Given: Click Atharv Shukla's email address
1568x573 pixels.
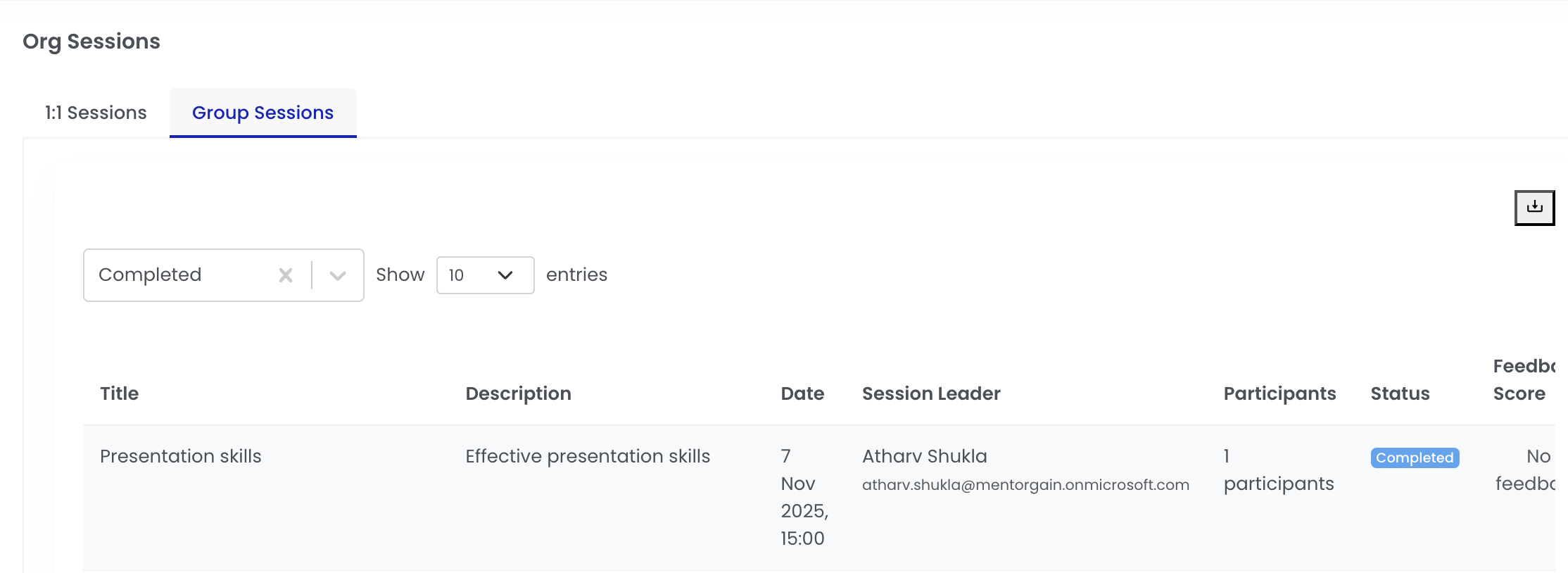Looking at the screenshot, I should pos(1025,484).
